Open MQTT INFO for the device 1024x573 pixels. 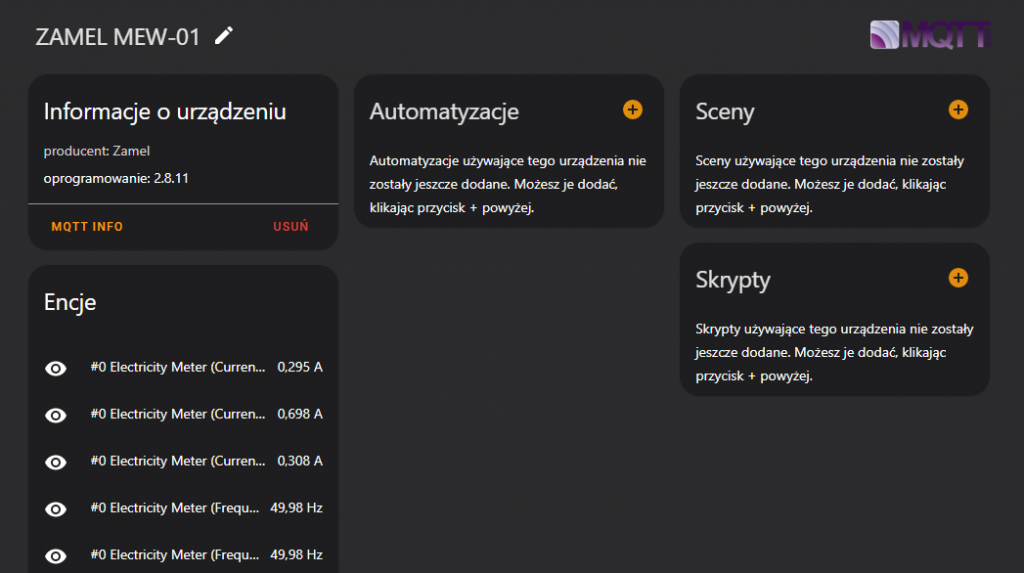(x=87, y=227)
